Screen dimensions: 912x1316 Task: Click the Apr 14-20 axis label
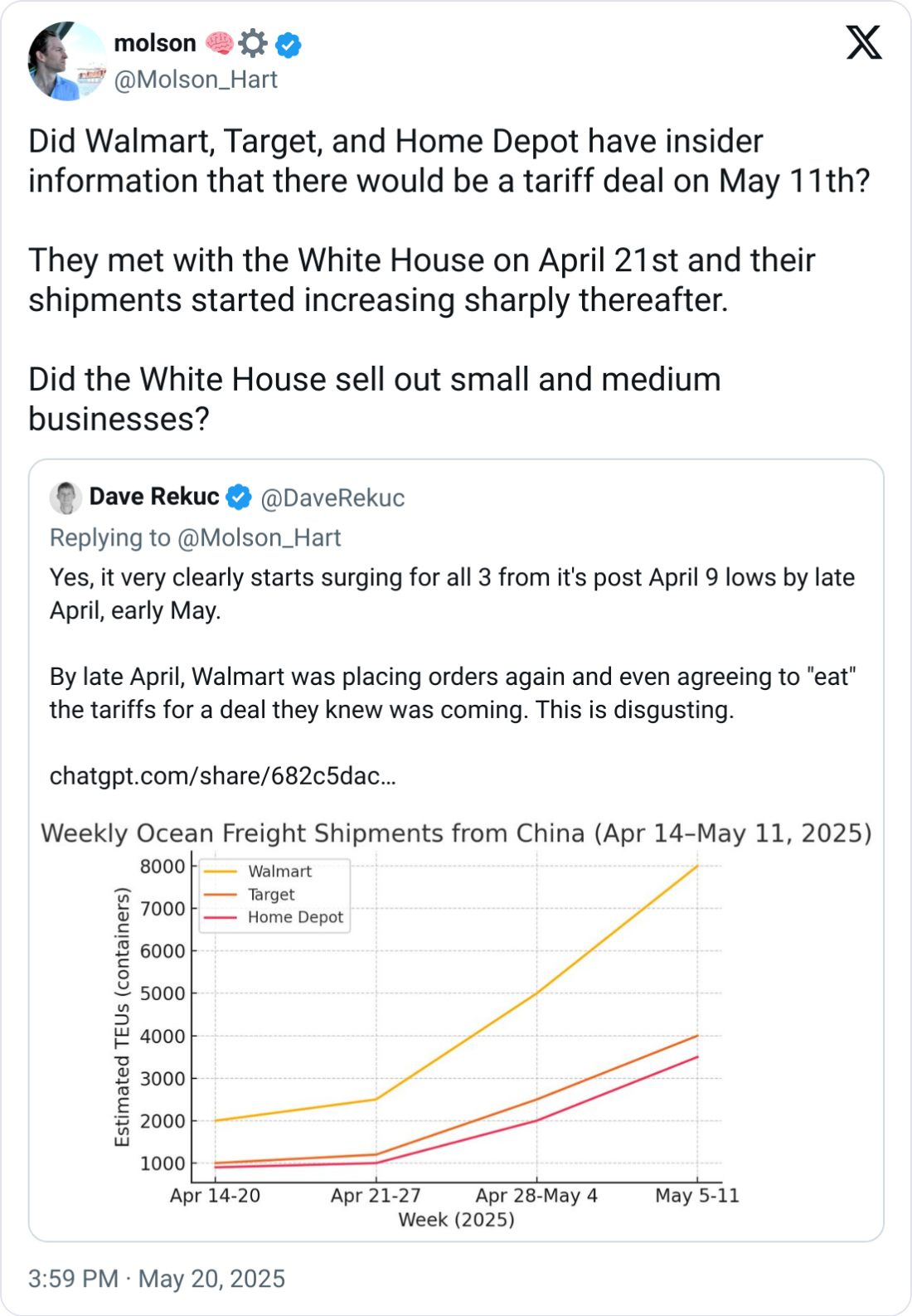(x=215, y=1196)
